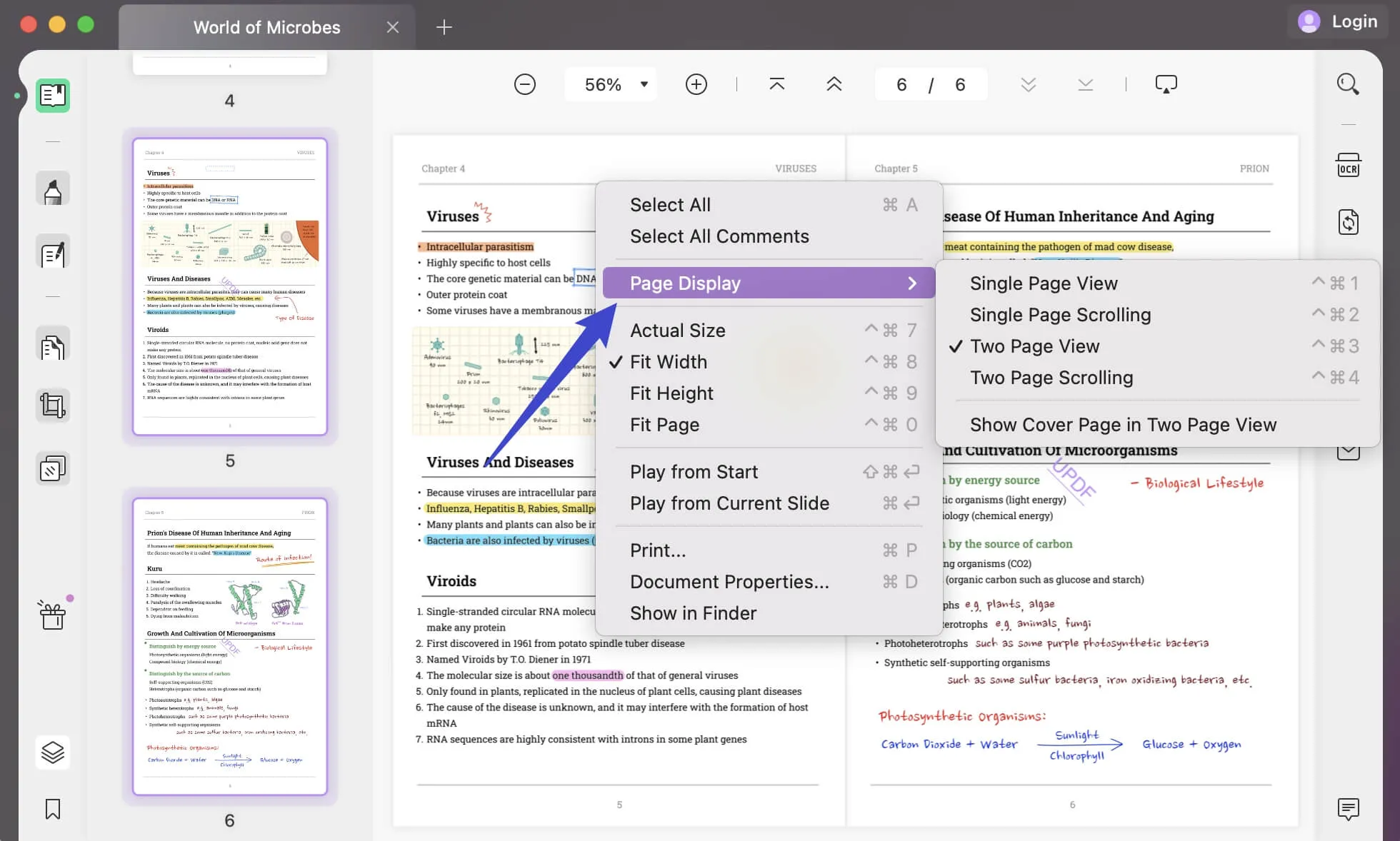The width and height of the screenshot is (1400, 841).
Task: Click the bookmark icon at bottom left
Action: [x=53, y=809]
